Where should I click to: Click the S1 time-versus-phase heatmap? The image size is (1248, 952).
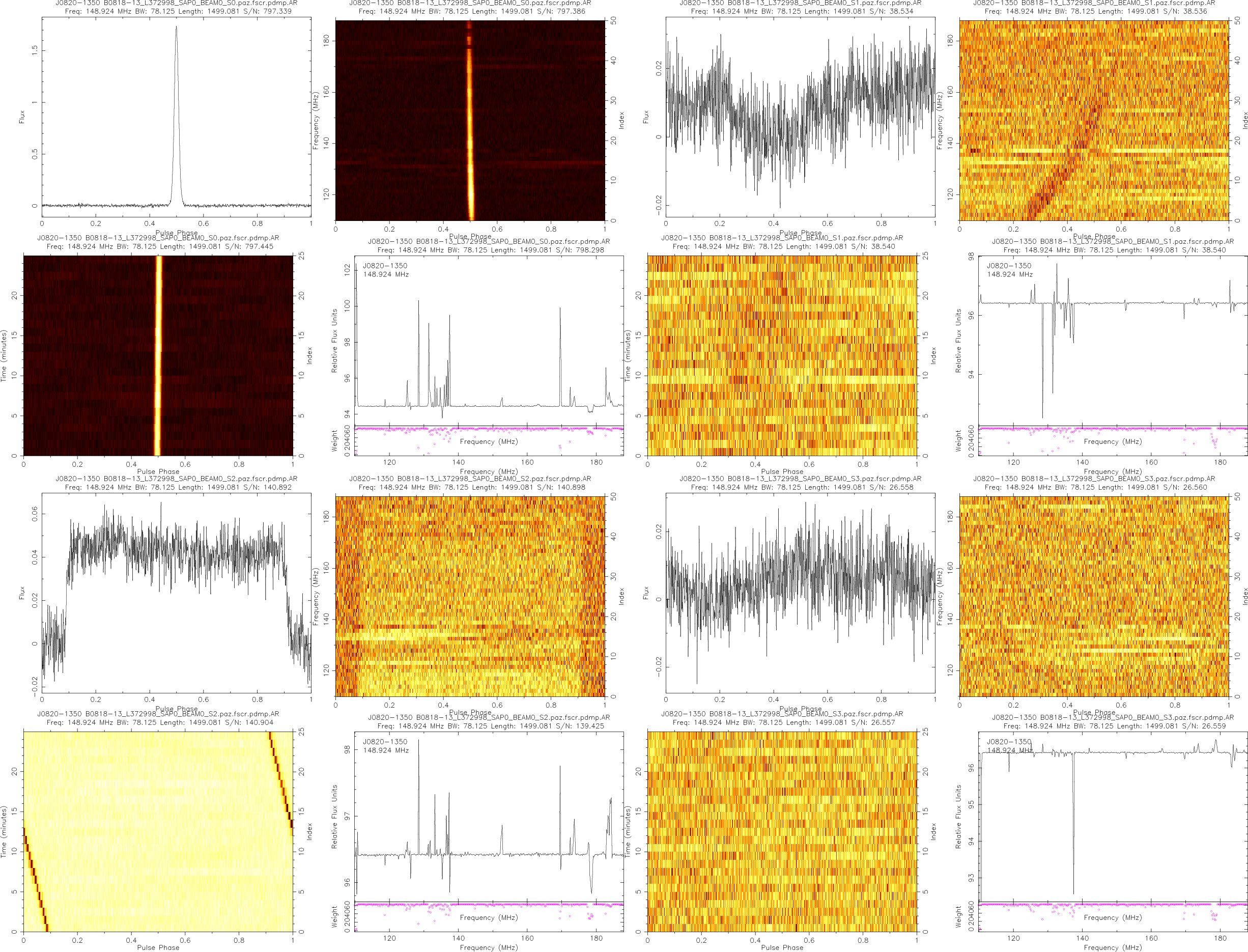782,355
